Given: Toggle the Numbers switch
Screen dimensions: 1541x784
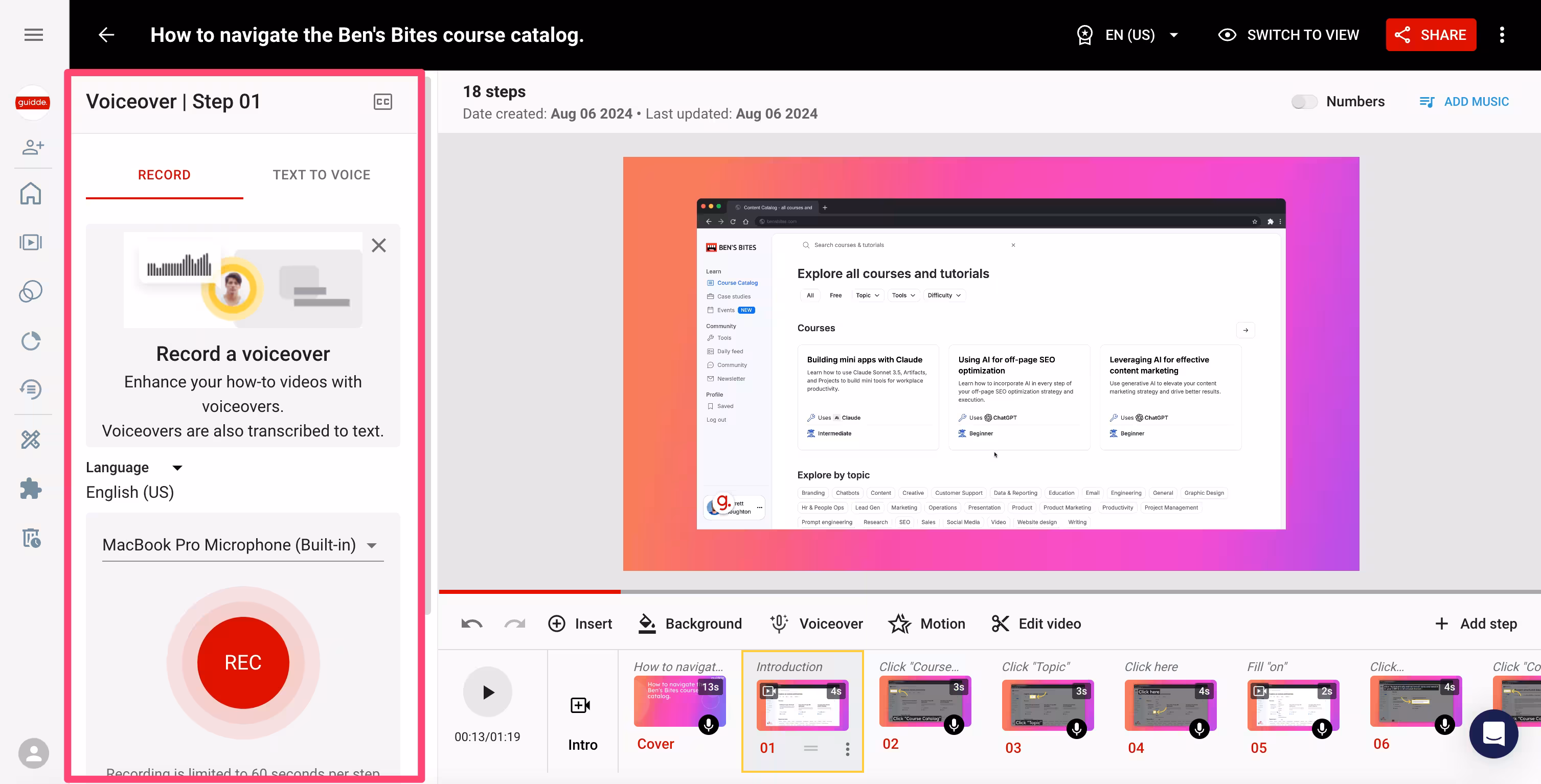Looking at the screenshot, I should point(1304,102).
